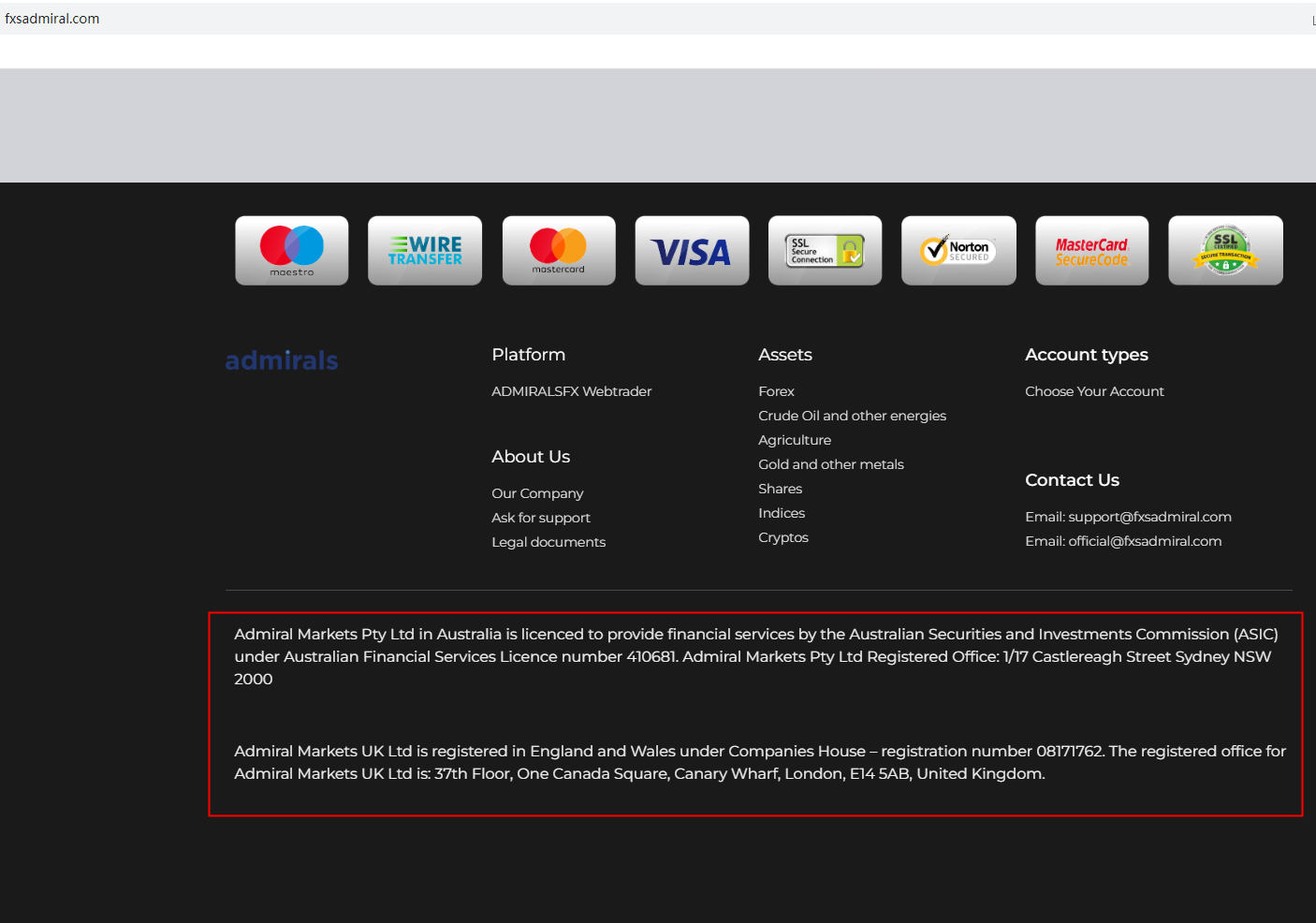Click the Mastercard payment badge
The image size is (1316, 923).
click(x=559, y=251)
